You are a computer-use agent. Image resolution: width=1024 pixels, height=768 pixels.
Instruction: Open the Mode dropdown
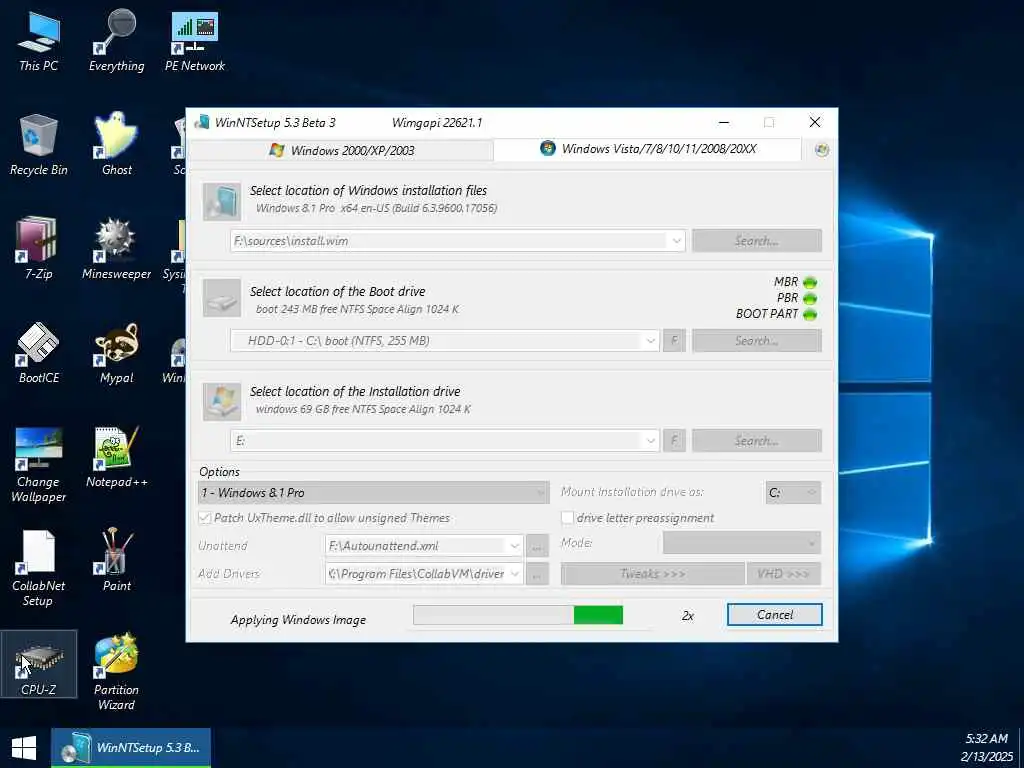point(742,543)
